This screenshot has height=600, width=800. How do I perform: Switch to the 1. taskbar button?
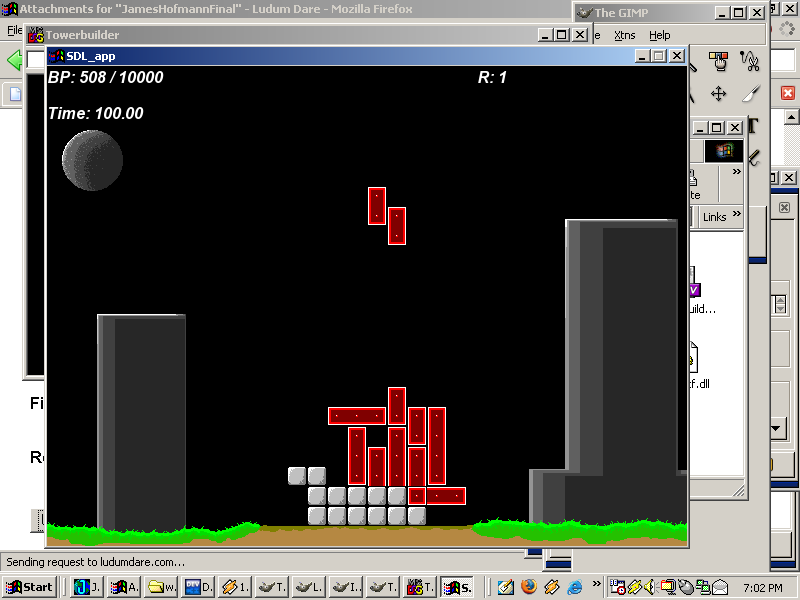[x=235, y=587]
